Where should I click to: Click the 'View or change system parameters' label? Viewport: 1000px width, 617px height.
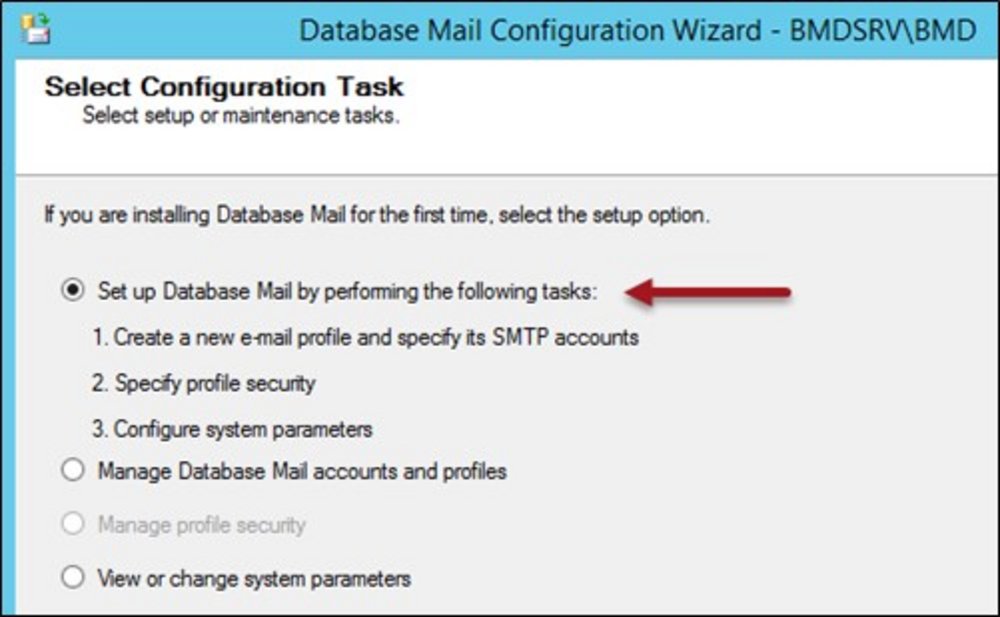254,577
